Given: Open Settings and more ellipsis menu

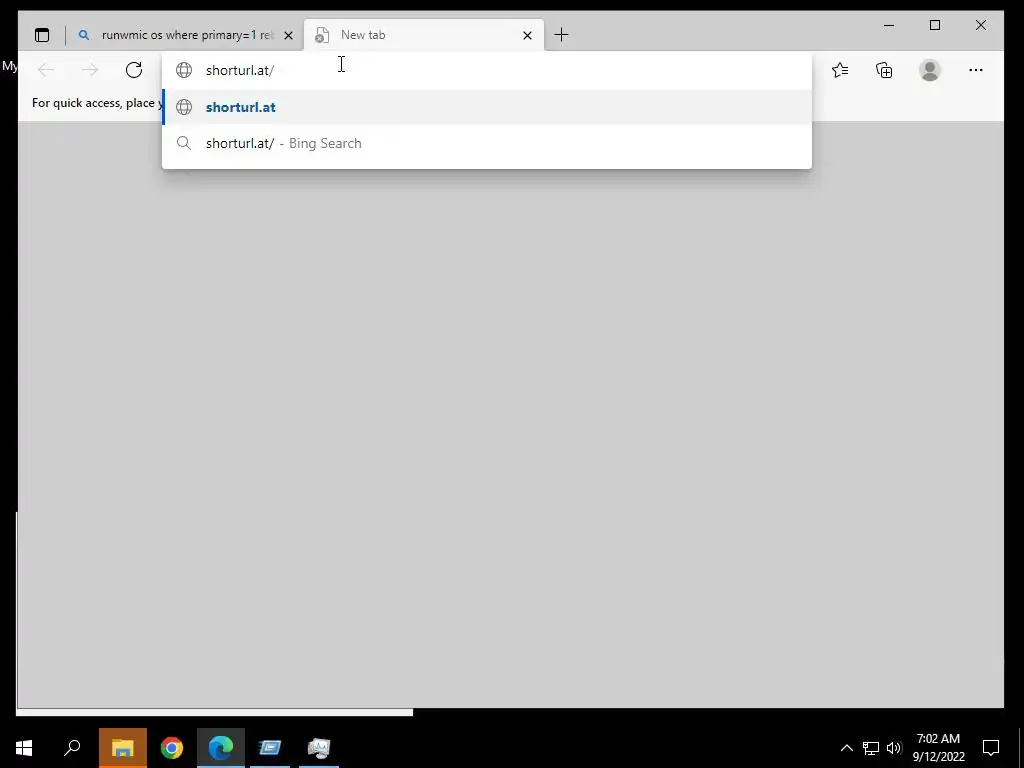Looking at the screenshot, I should coord(976,70).
